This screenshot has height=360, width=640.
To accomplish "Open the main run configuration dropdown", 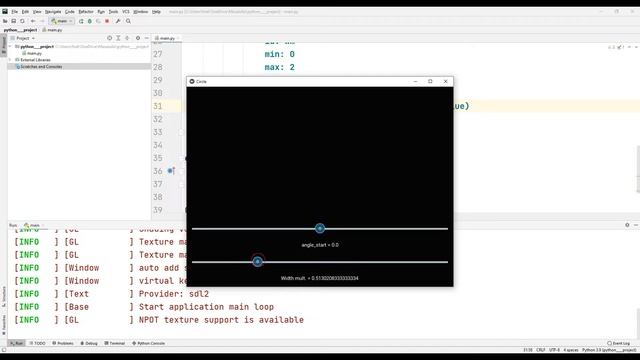I will [62, 21].
